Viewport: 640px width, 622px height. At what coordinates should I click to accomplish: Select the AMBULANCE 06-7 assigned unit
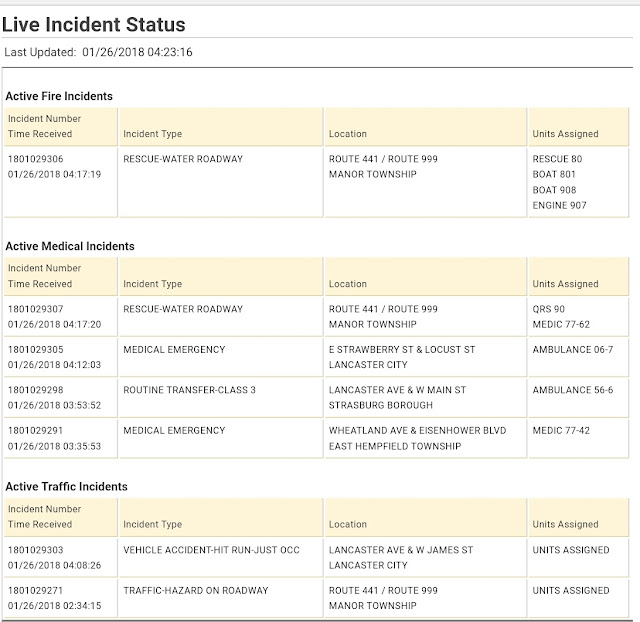coord(573,350)
